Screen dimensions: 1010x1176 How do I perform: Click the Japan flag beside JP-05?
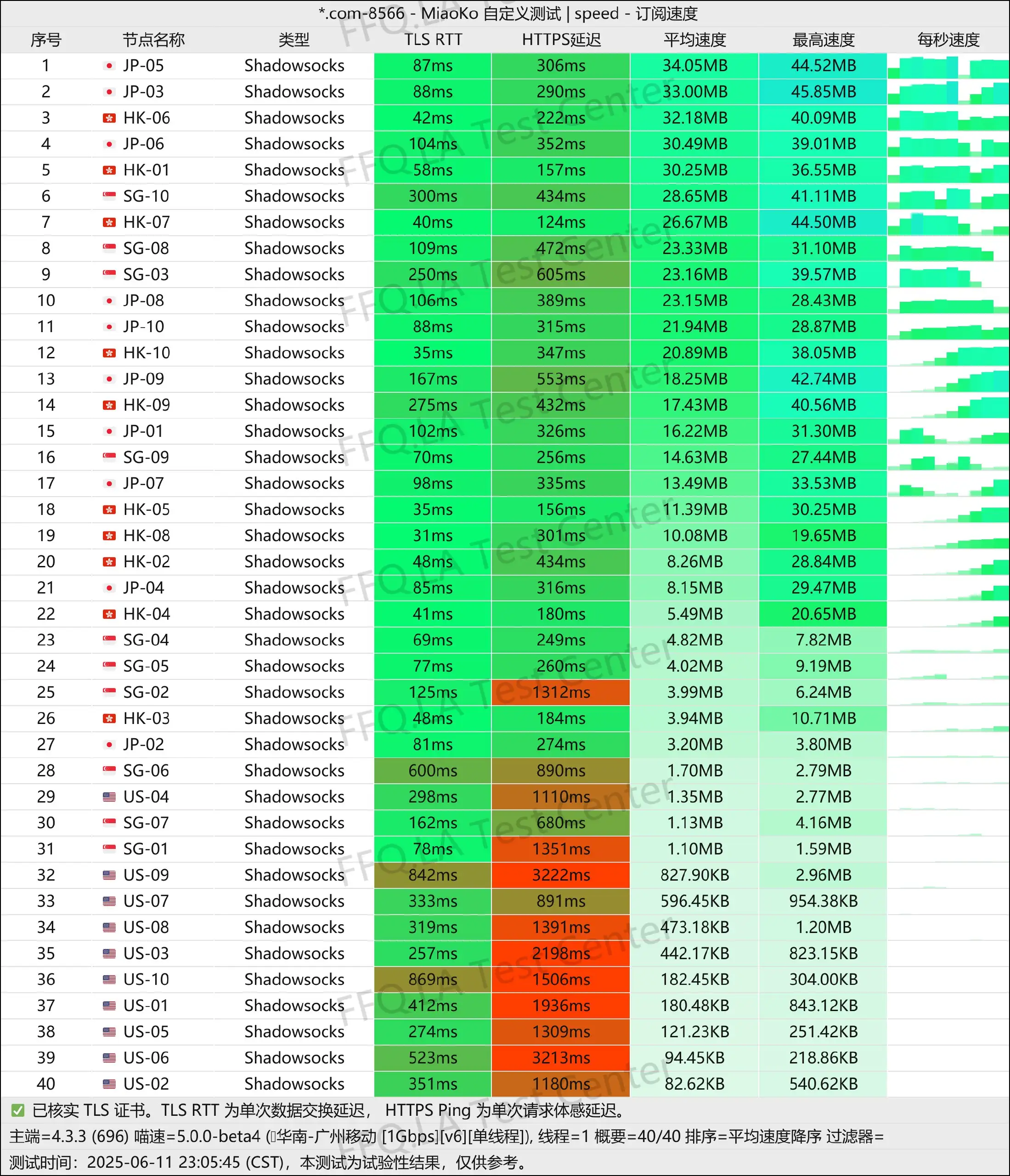click(x=109, y=66)
